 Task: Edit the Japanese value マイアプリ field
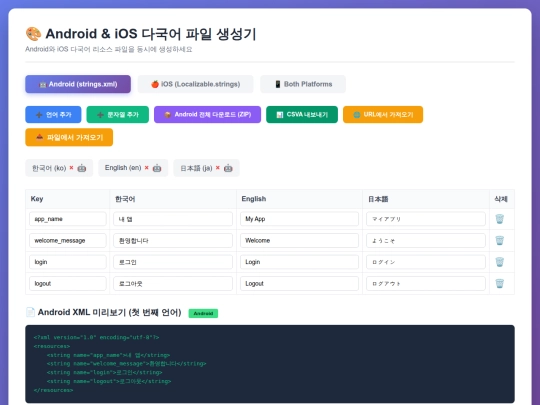[x=426, y=219]
